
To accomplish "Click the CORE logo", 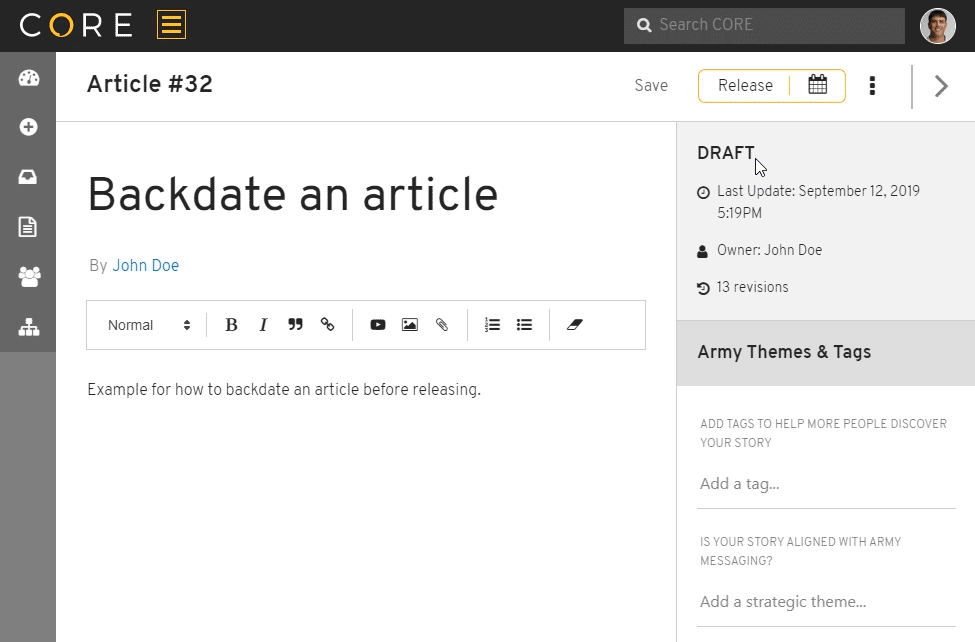I will click(76, 26).
